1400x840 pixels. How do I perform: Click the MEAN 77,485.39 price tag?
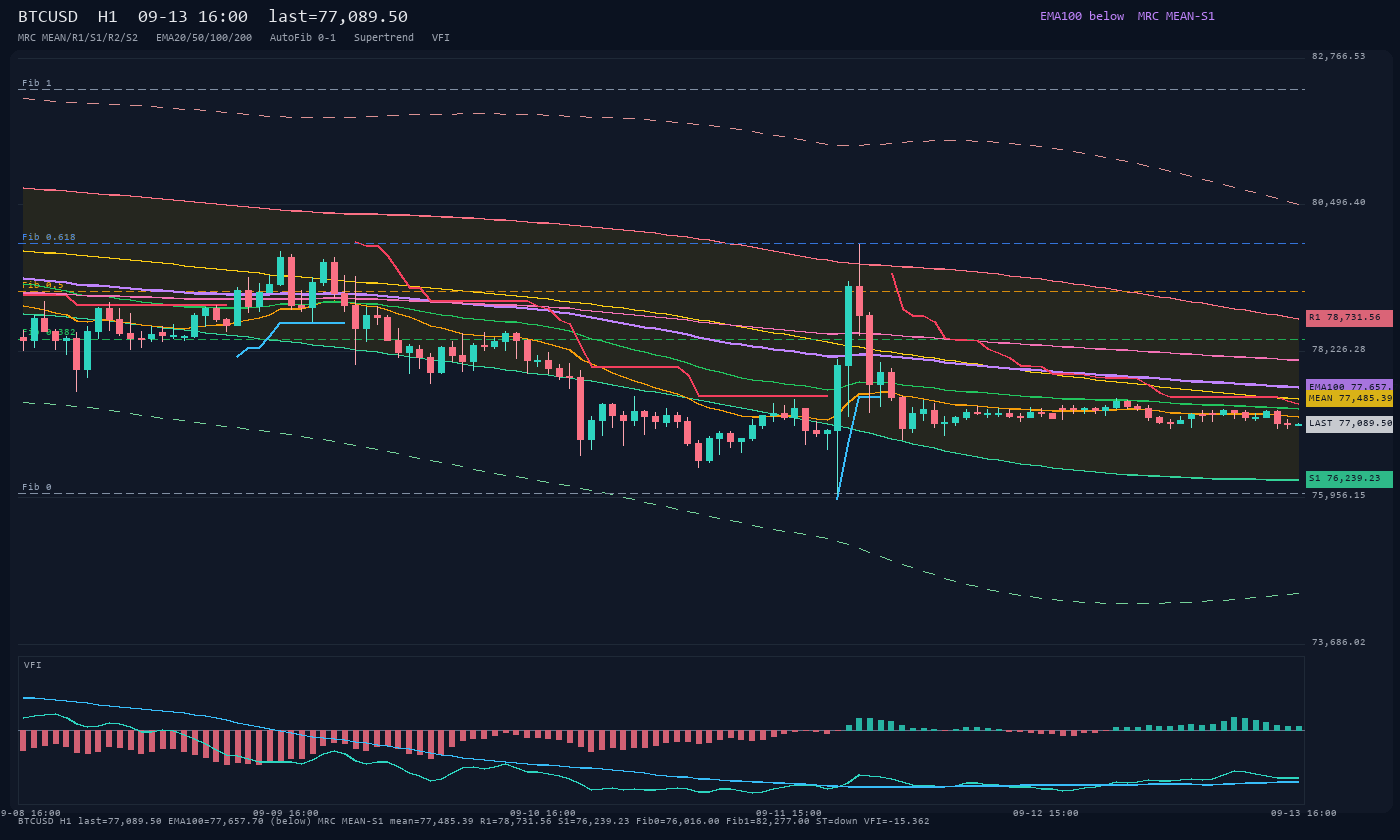click(1349, 398)
